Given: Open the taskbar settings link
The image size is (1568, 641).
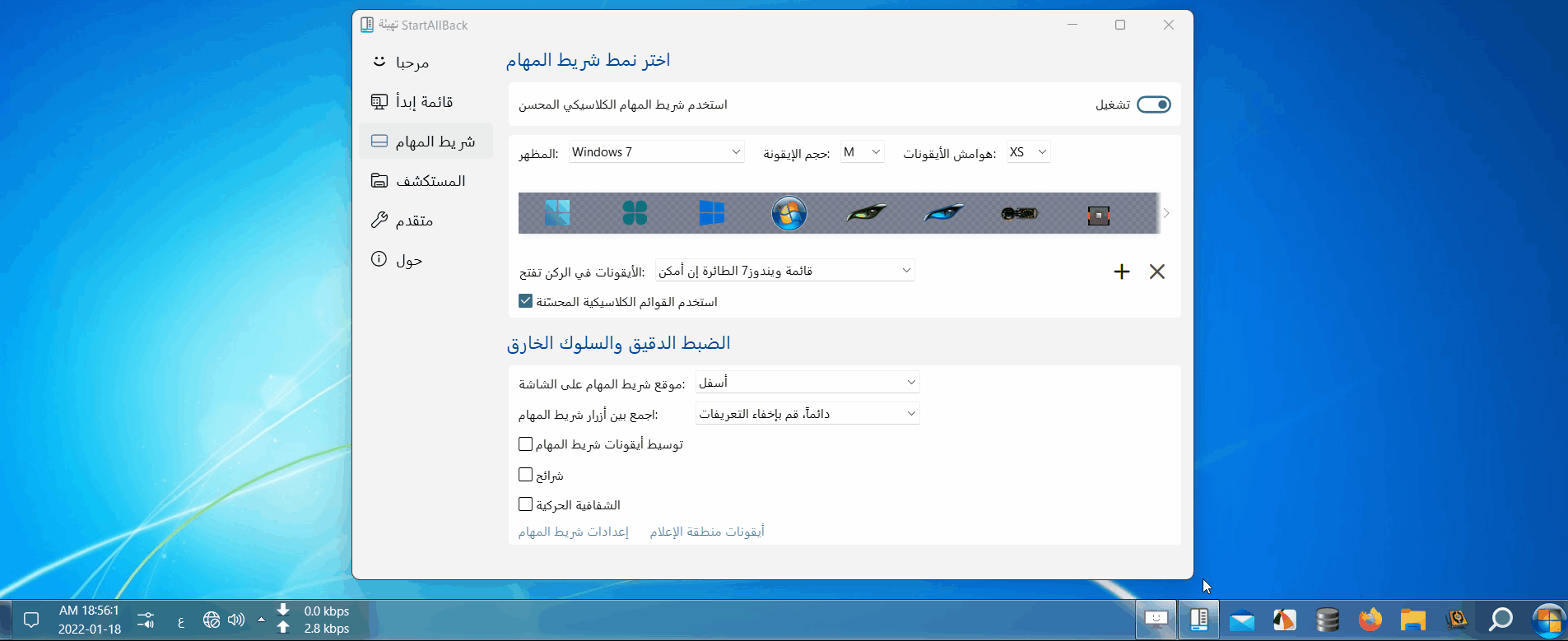Looking at the screenshot, I should pos(573,532).
